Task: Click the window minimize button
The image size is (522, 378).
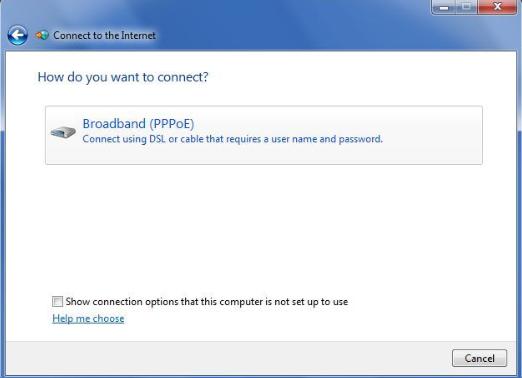Action: (x=443, y=7)
